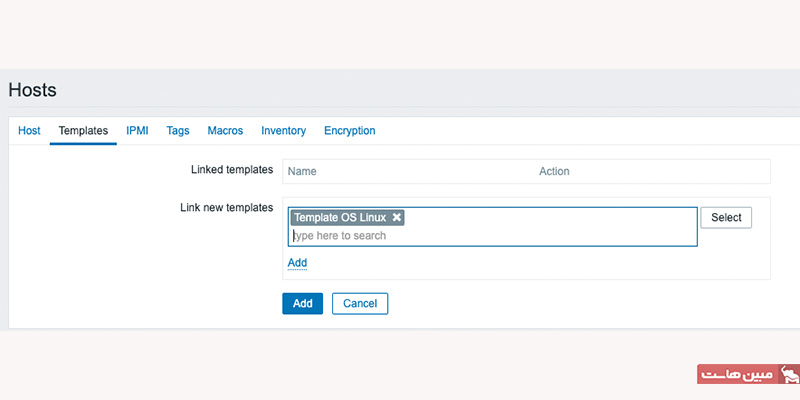Screen dimensions: 800x400
Task: Click the Name column header
Action: click(x=302, y=171)
